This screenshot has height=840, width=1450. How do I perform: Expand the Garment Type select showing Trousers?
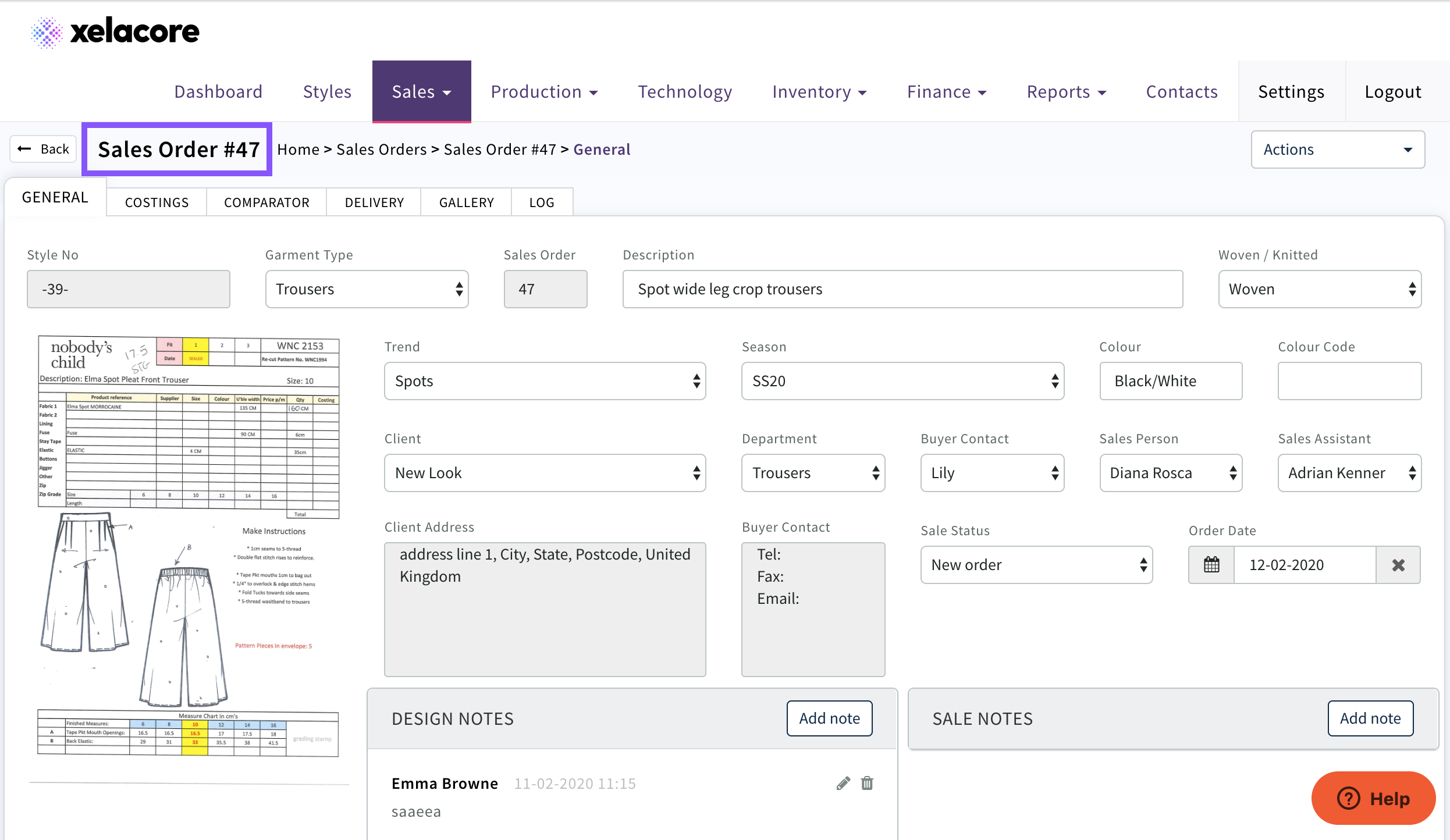click(367, 289)
